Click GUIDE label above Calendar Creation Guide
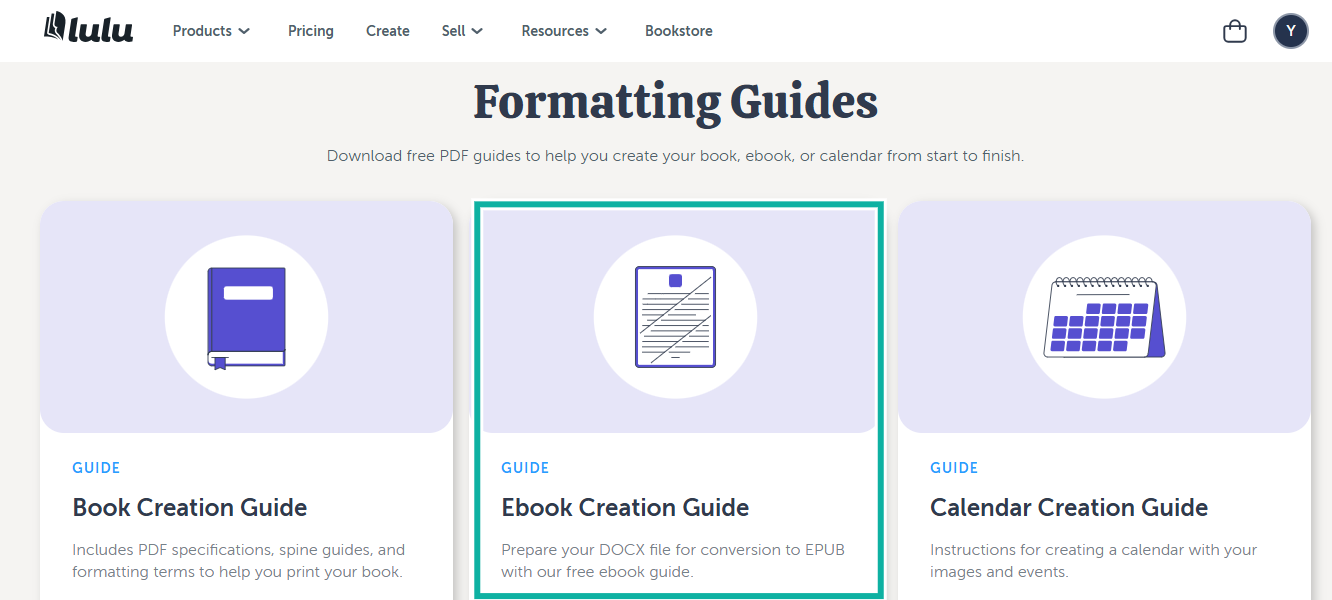Screen dimensions: 1332x600 point(954,467)
